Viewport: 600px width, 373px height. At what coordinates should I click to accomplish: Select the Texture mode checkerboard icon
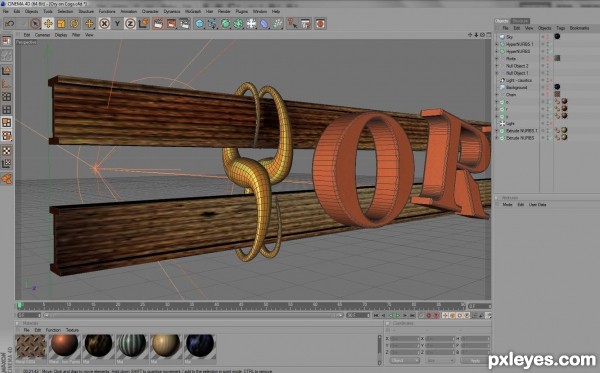(x=7, y=150)
